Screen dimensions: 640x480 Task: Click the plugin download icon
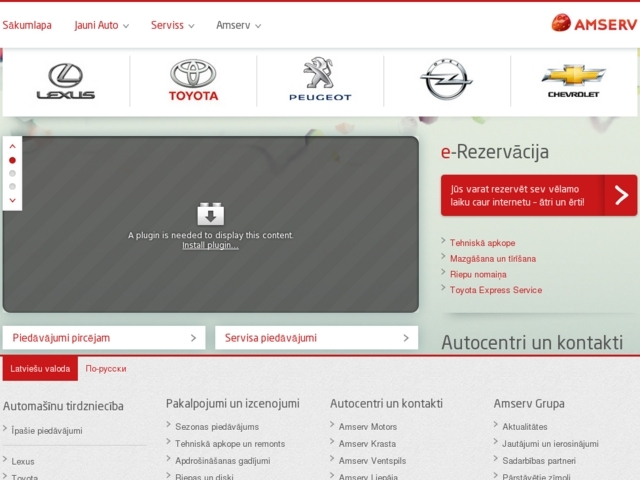coord(211,214)
